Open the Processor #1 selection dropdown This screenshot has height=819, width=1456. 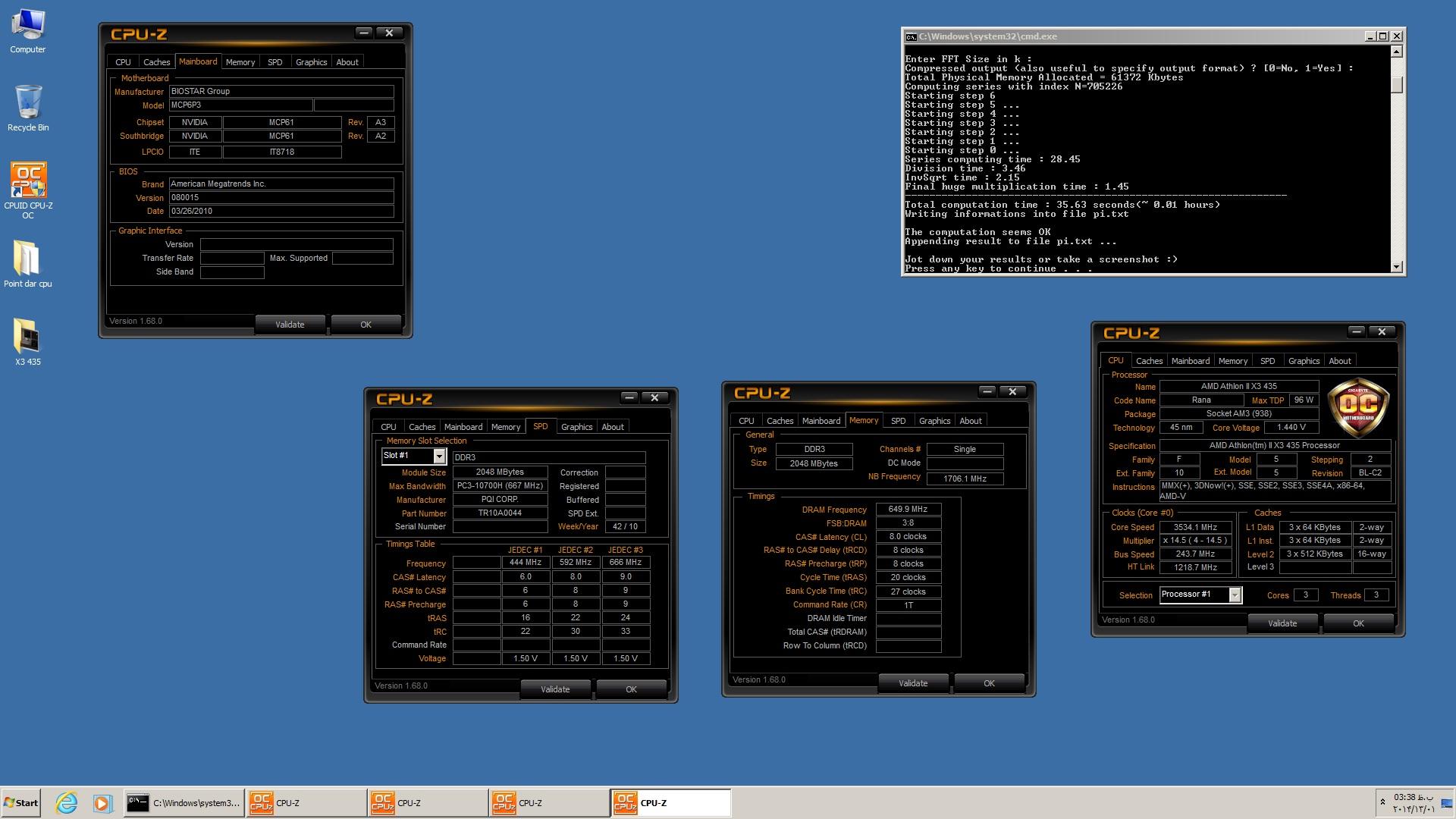[x=1235, y=595]
